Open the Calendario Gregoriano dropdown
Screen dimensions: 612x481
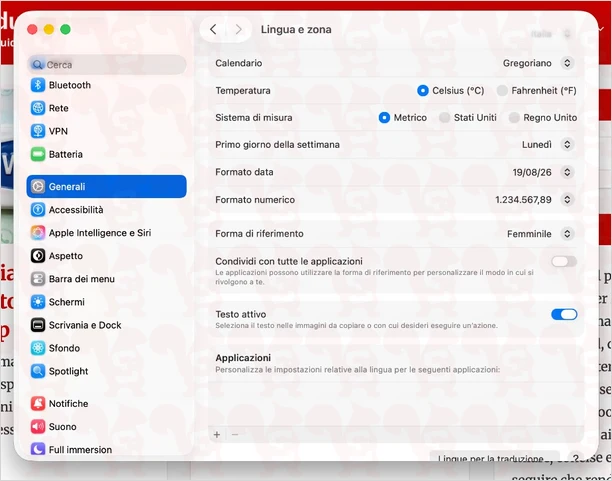[567, 63]
